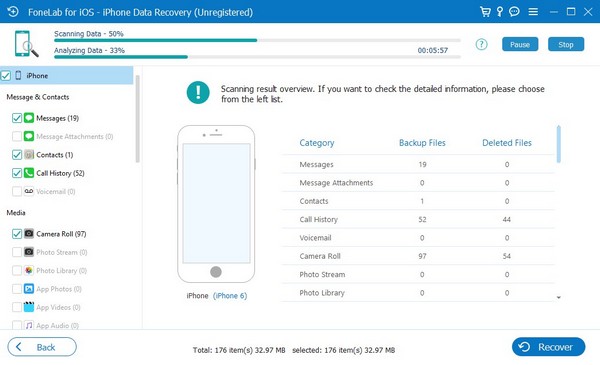This screenshot has height=365, width=600.
Task: Click the Messages green bubble icon
Action: pyautogui.click(x=29, y=118)
